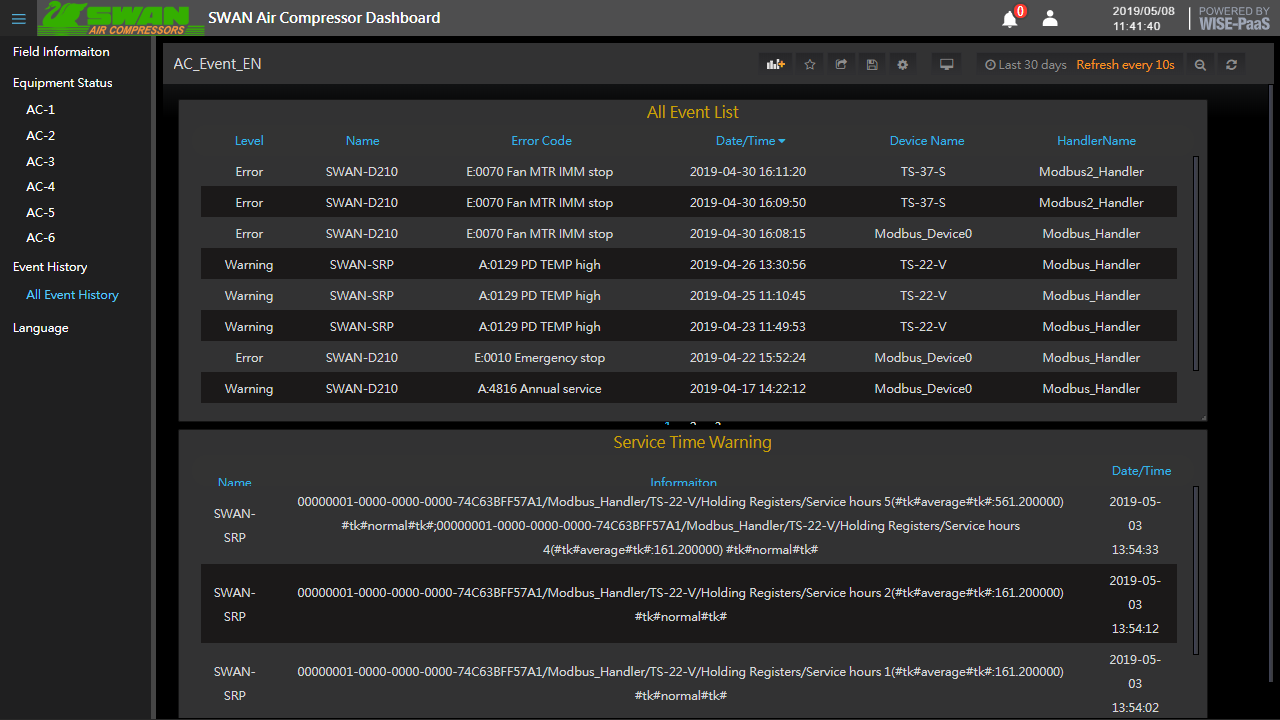Screen dimensions: 1280x720
Task: Click the Add panel chart icon
Action: [x=776, y=64]
